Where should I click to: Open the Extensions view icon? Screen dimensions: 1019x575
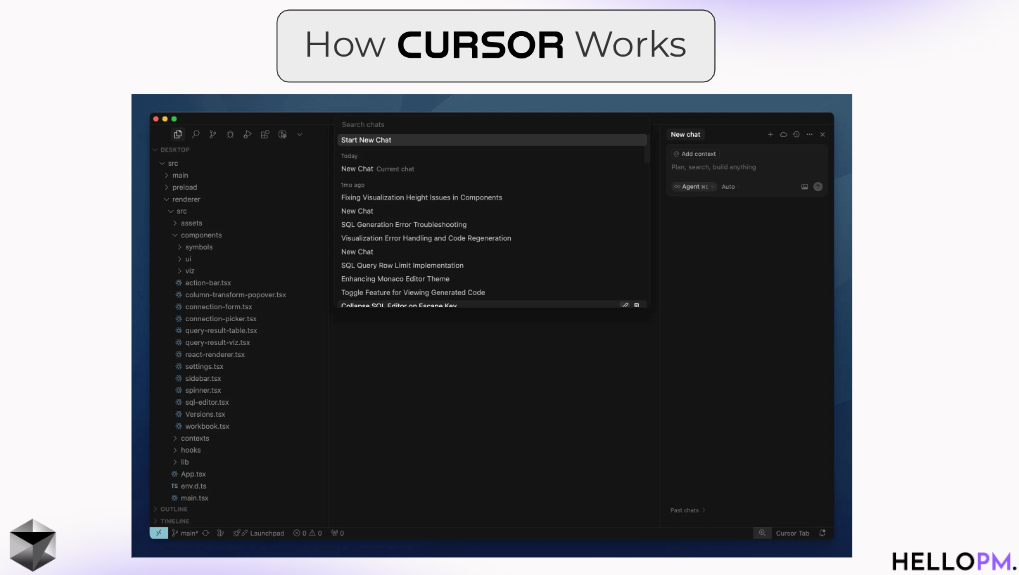(x=265, y=134)
